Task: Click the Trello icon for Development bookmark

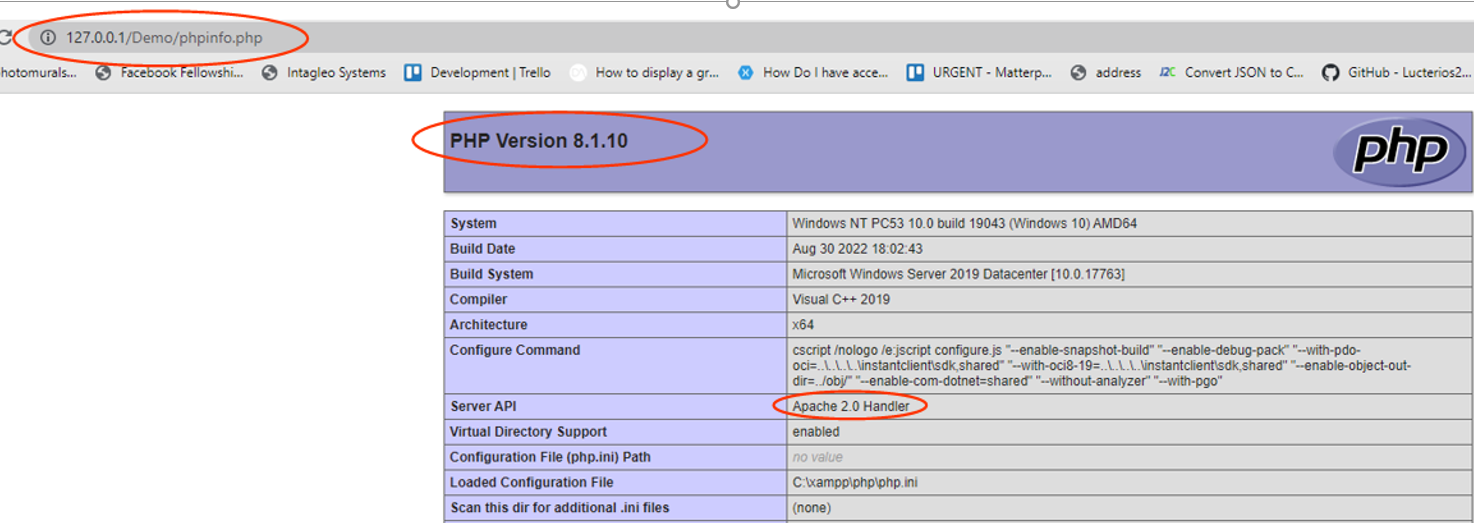Action: click(412, 72)
